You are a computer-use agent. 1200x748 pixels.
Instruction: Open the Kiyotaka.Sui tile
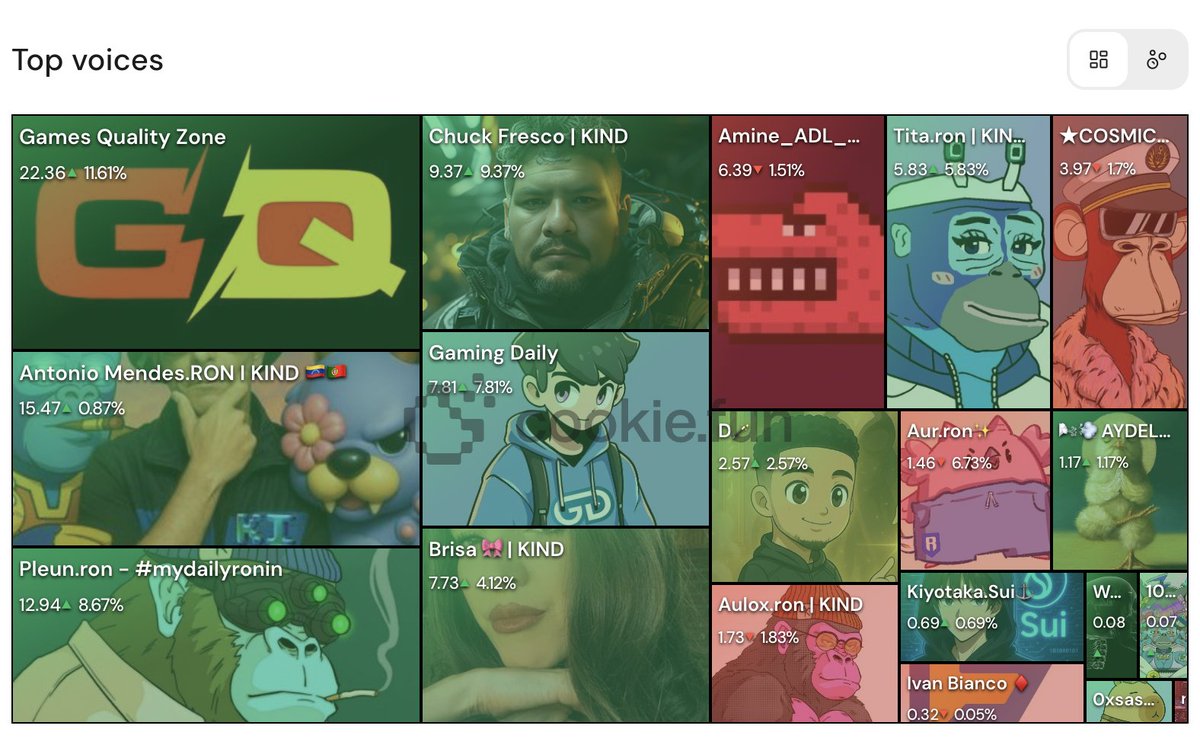click(992, 617)
